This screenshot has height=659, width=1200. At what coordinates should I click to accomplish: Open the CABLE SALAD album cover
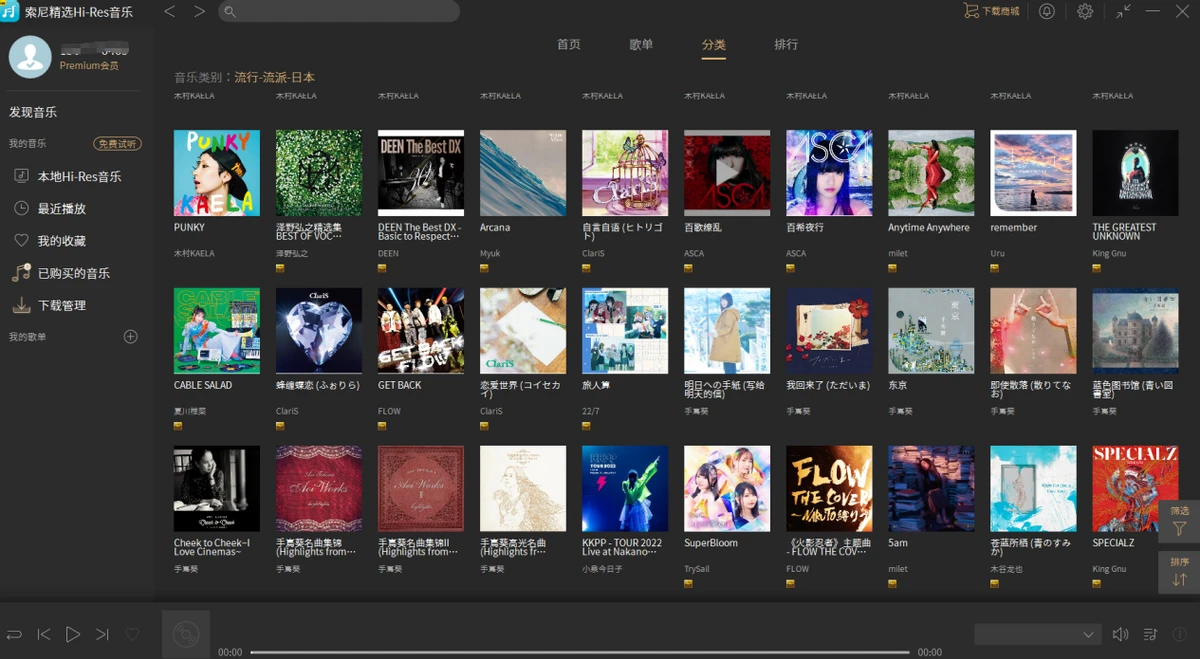tap(217, 331)
